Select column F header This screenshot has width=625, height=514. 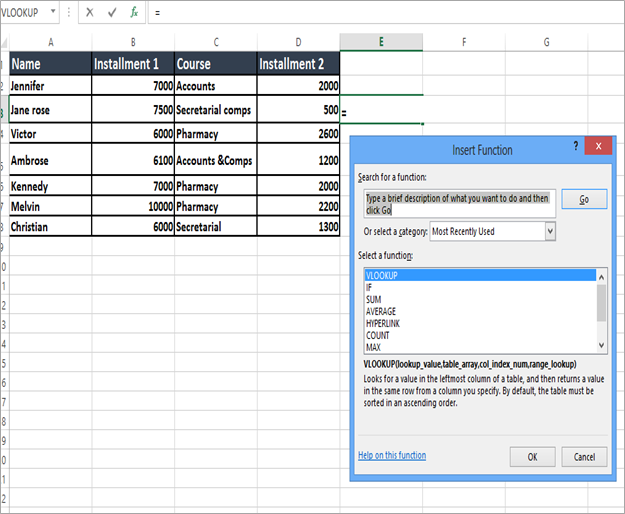(x=464, y=42)
